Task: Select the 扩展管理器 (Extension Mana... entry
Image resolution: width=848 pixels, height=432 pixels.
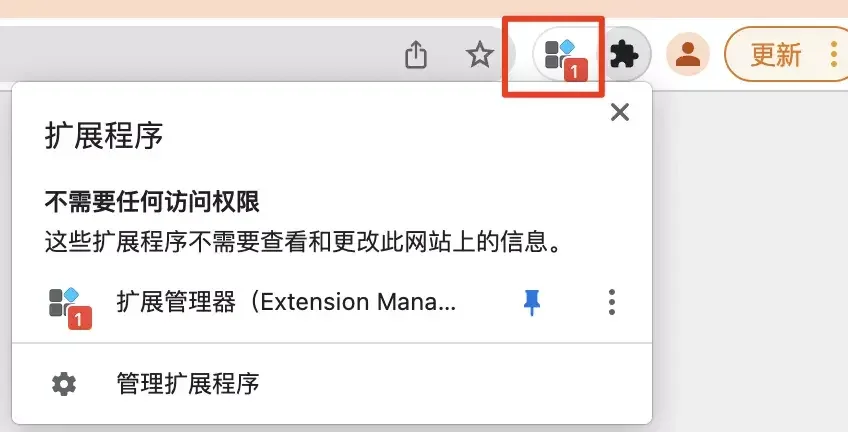Action: pos(286,302)
